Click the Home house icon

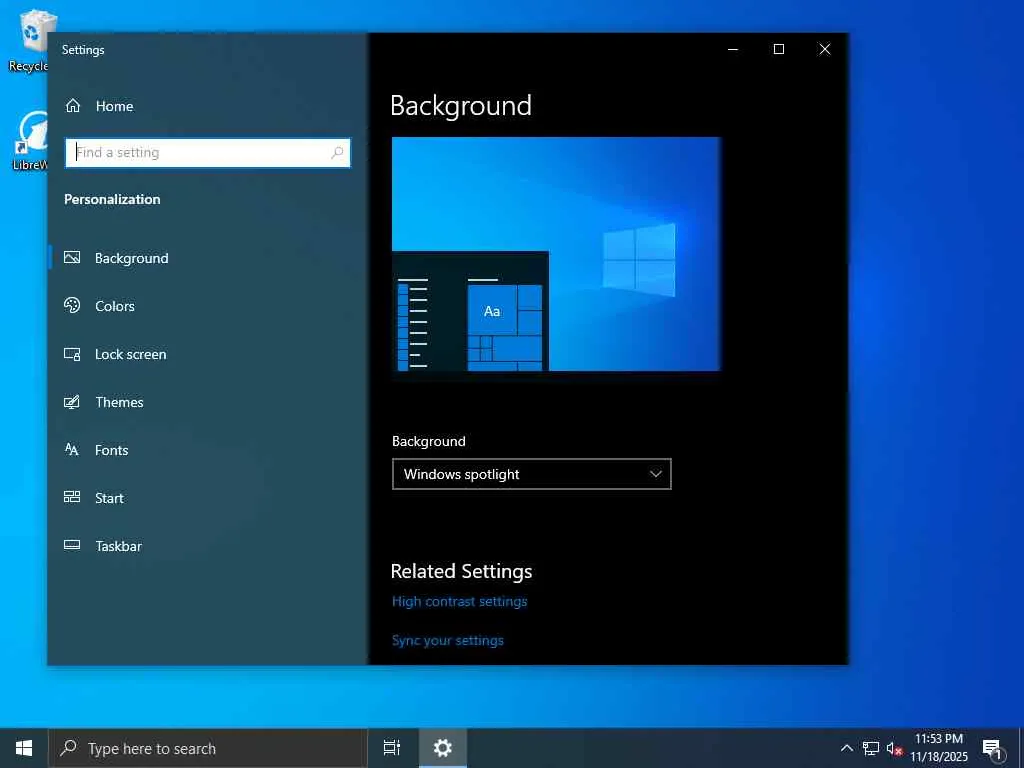pos(73,106)
